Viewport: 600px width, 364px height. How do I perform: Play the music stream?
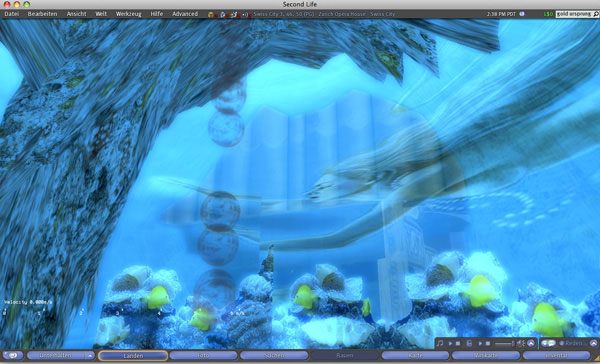tap(450, 344)
